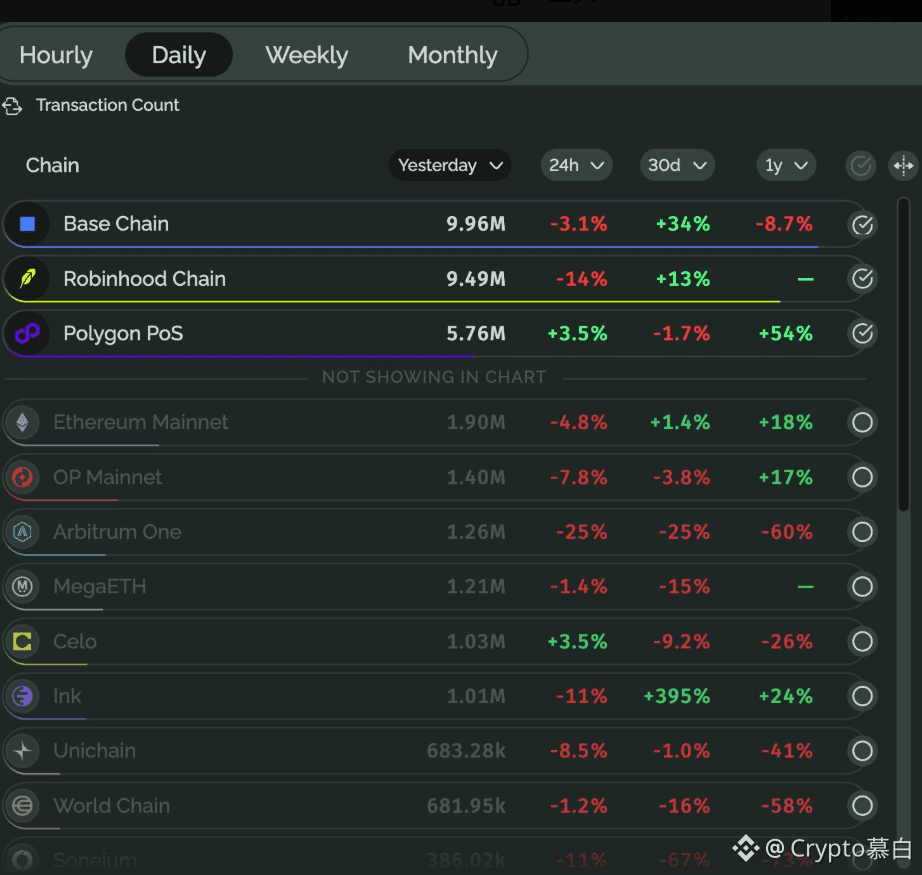Click Polygon PoS's 5.76M value
This screenshot has width=922, height=875.
point(476,333)
